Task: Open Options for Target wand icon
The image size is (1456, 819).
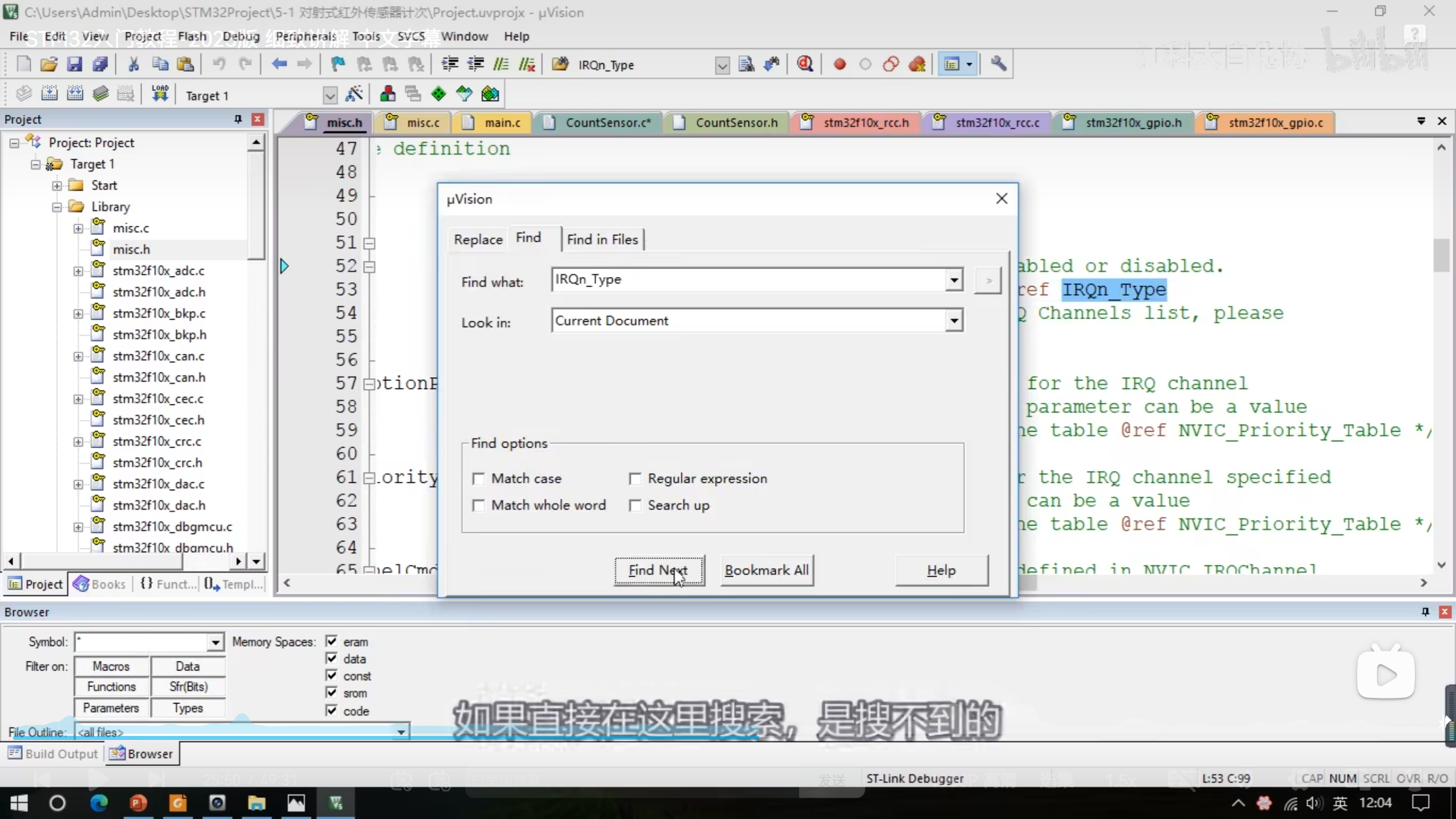Action: 354,94
